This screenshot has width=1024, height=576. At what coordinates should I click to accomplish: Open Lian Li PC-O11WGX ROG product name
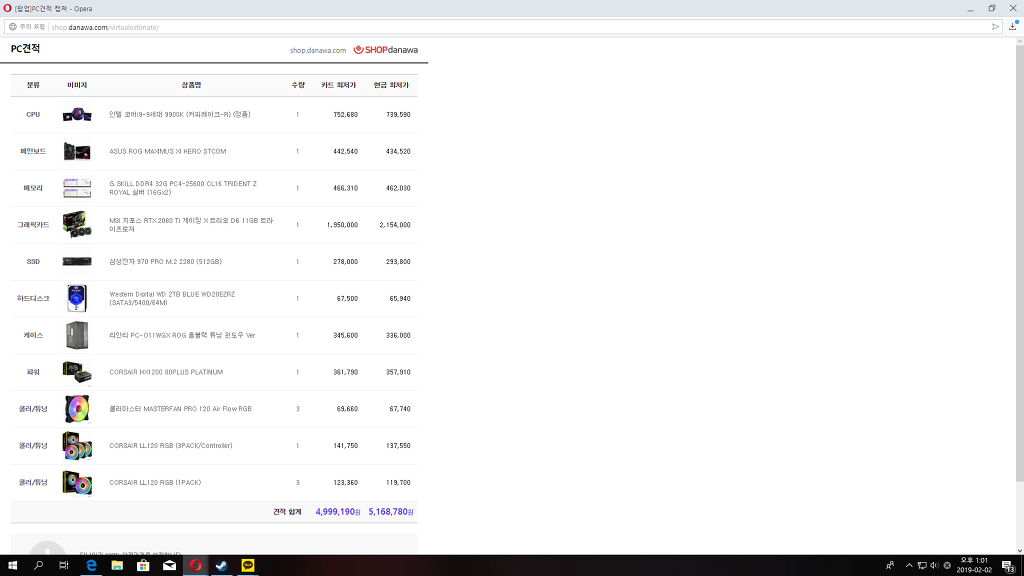182,336
